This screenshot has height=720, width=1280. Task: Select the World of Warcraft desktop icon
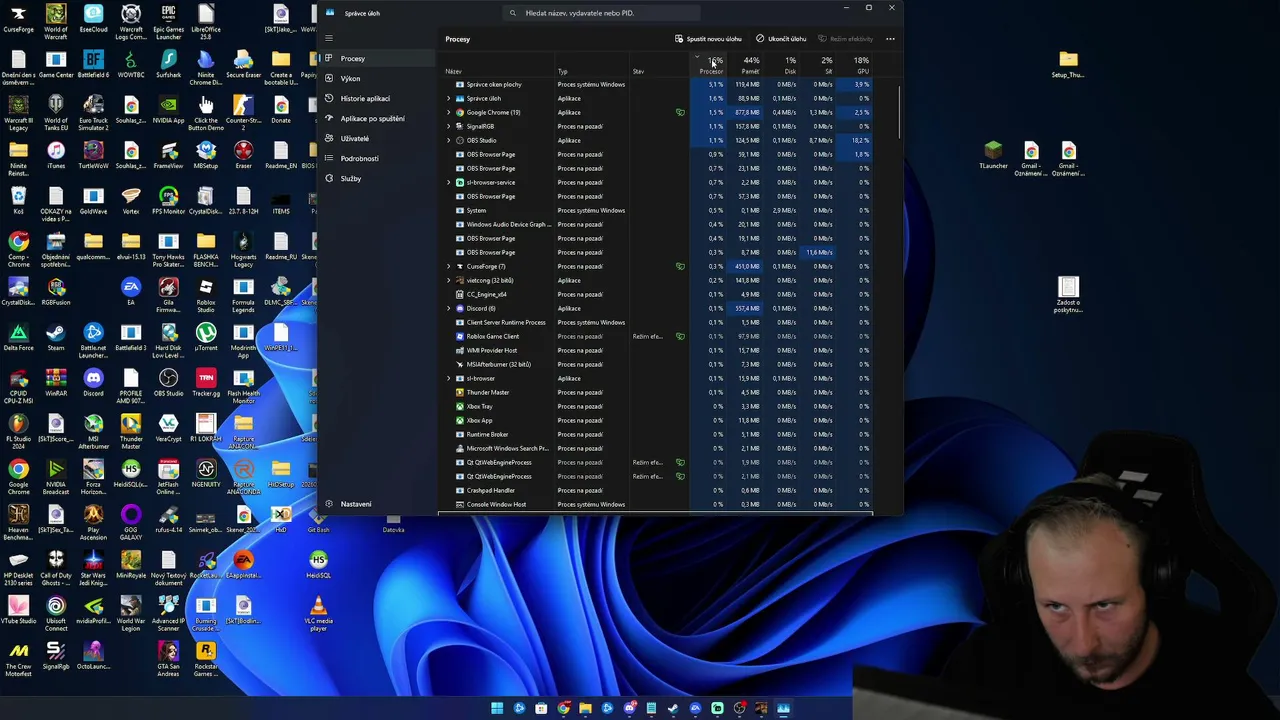tap(56, 20)
